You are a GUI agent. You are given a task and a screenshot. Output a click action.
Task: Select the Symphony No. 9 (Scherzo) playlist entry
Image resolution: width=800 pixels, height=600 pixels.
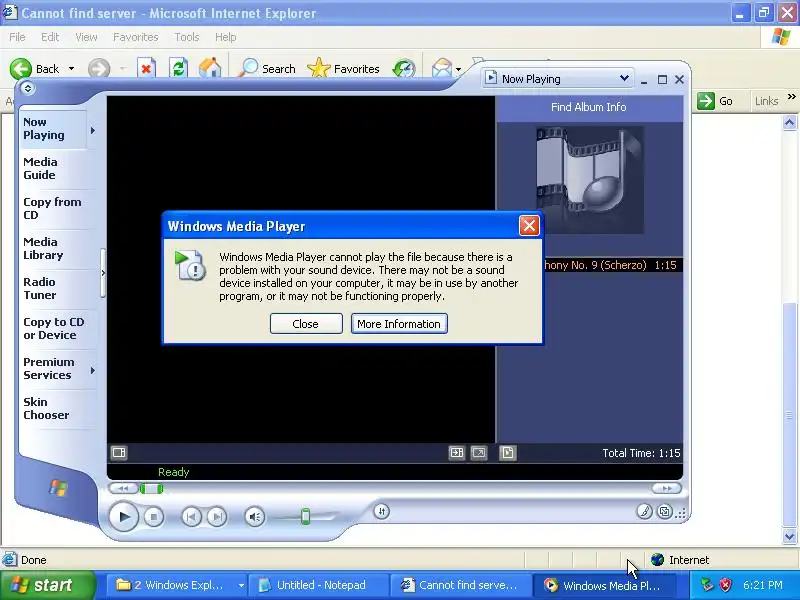click(x=612, y=265)
